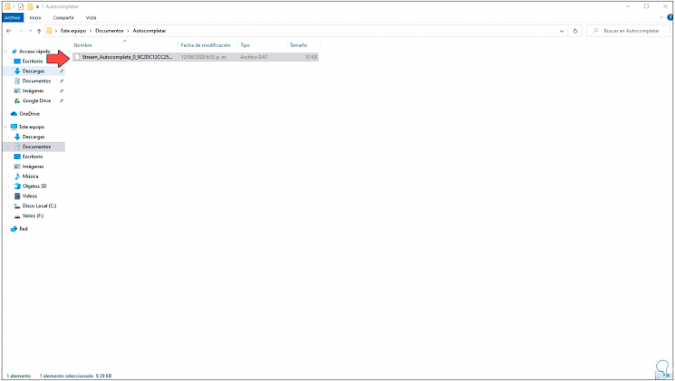The width and height of the screenshot is (675, 381).
Task: Maximize the Autocompletar window
Action: 646,6
